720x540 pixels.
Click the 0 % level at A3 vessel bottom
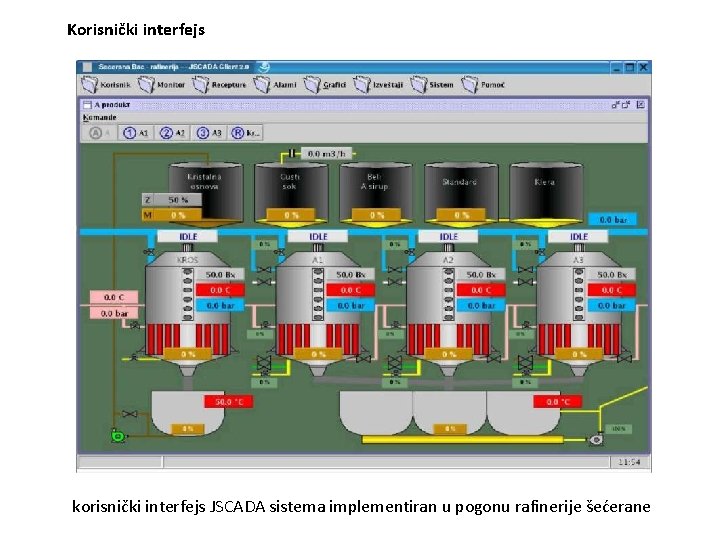tap(579, 354)
